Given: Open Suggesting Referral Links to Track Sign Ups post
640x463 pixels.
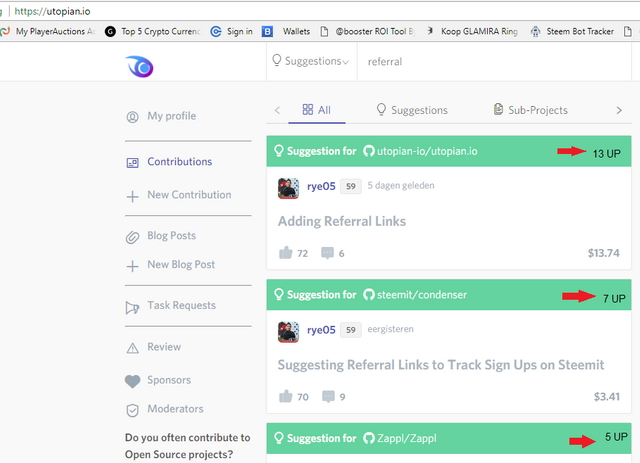Looking at the screenshot, I should (441, 365).
